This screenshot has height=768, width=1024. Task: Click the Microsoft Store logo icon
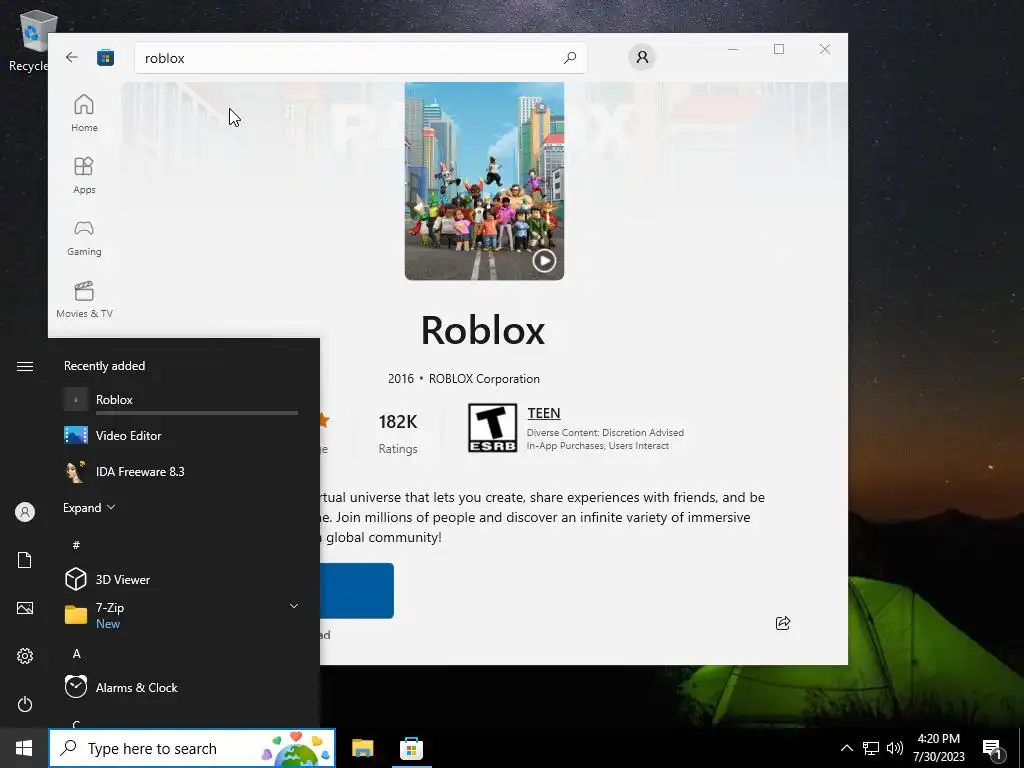(x=105, y=57)
